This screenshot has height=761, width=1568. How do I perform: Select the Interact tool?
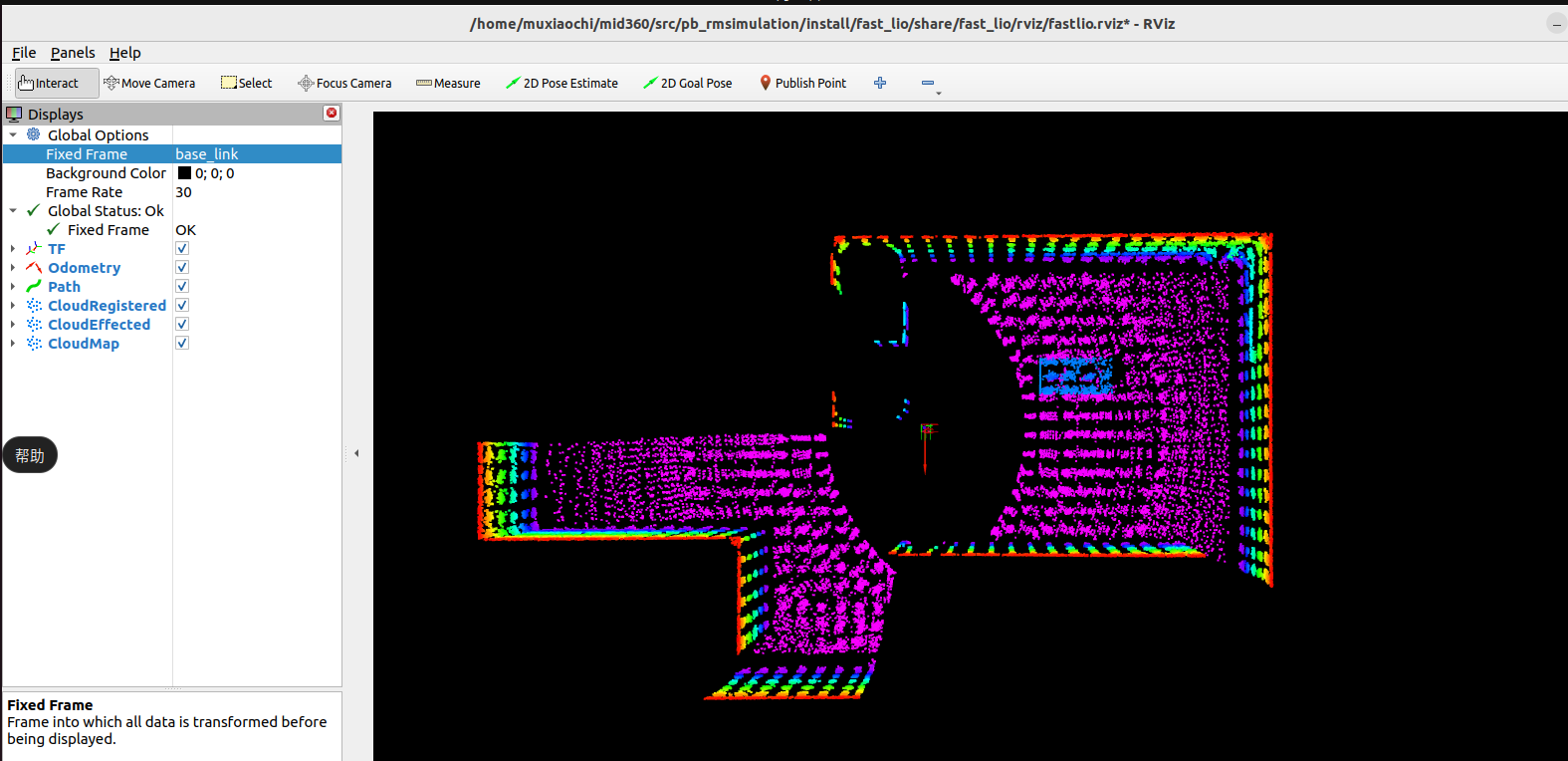coord(49,84)
